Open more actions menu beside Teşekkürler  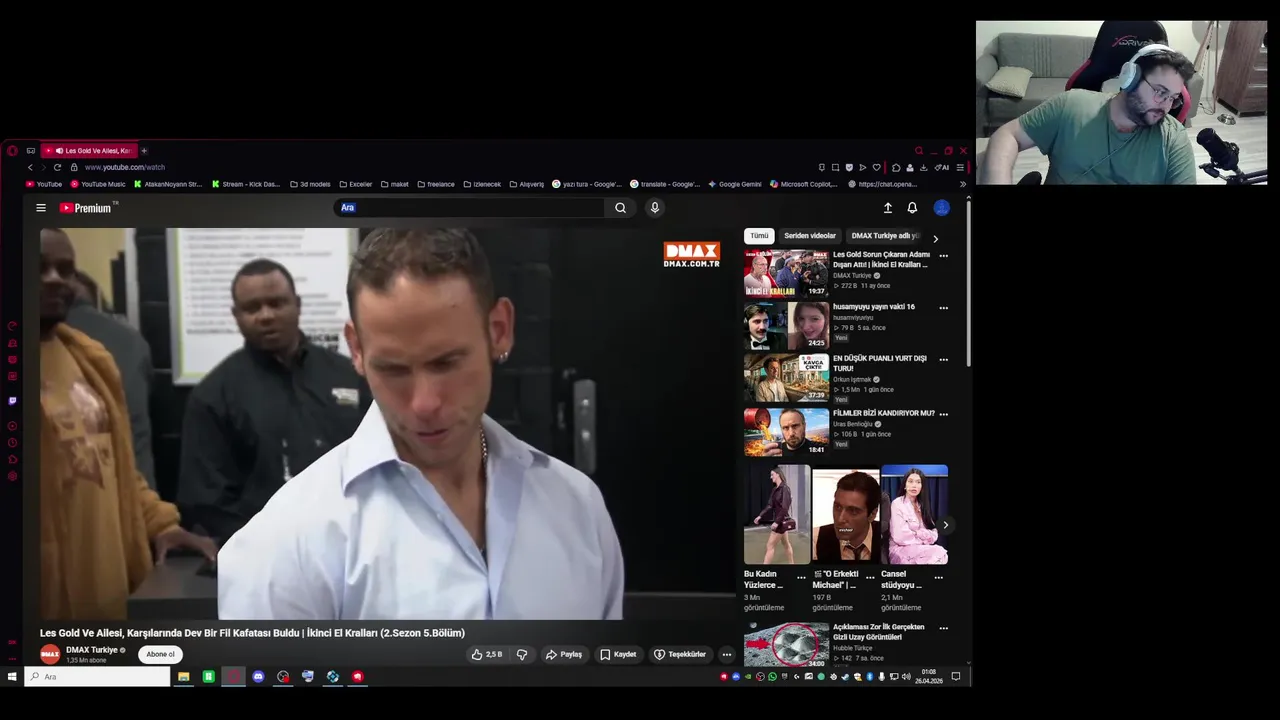tap(727, 655)
